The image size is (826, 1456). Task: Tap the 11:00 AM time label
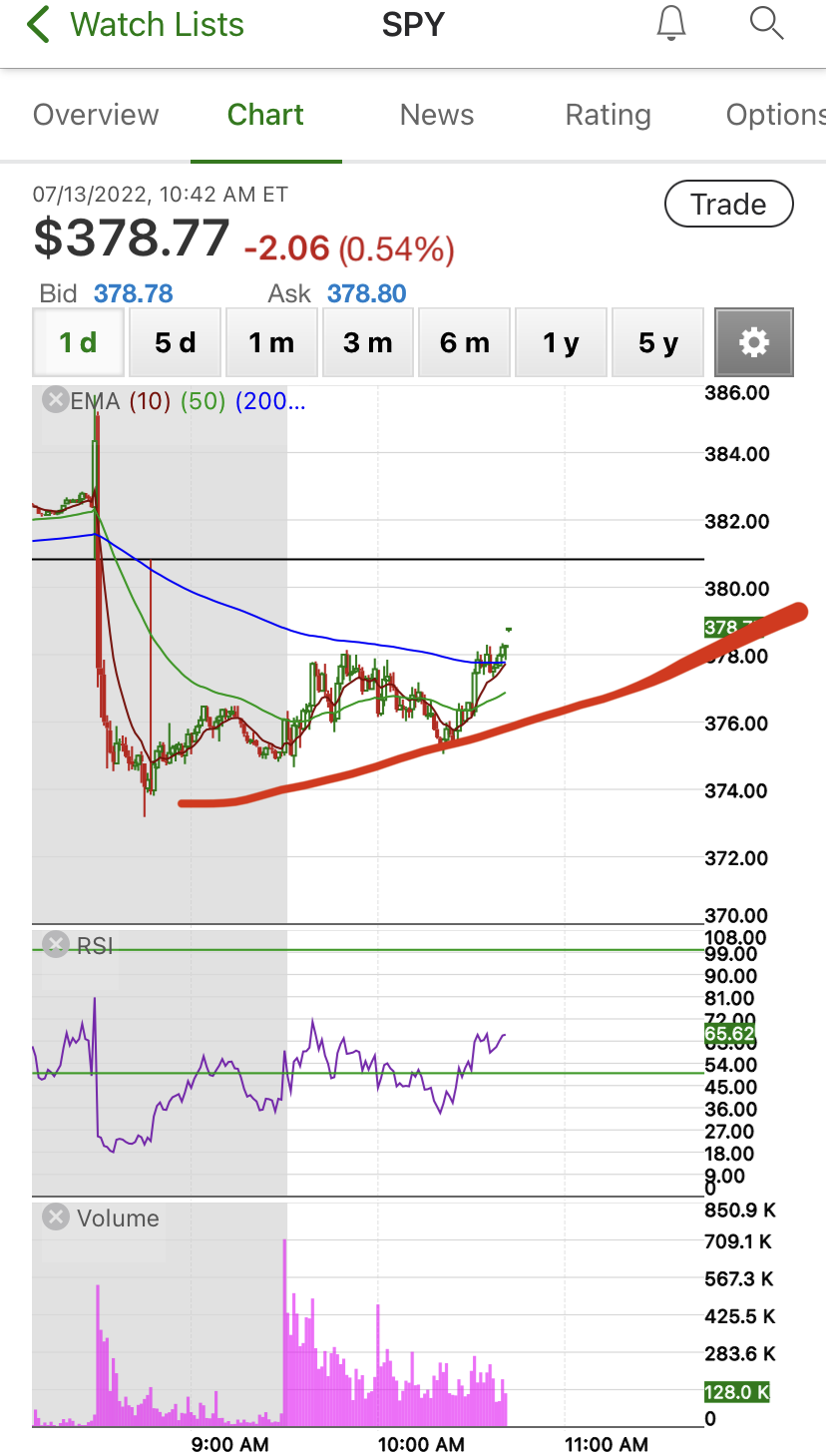(x=606, y=1443)
